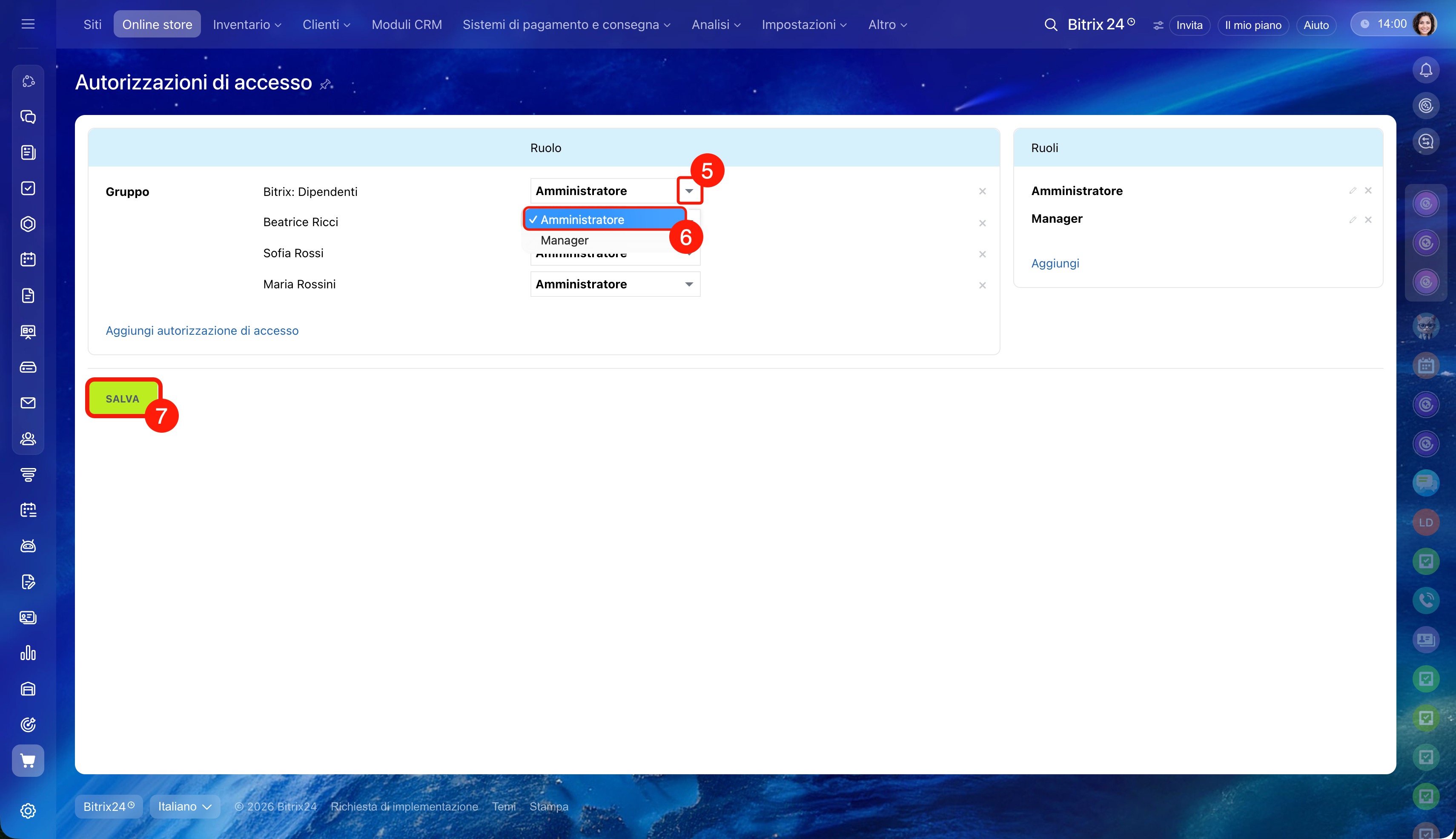
Task: Select Manager option in dropdown list
Action: (x=565, y=240)
